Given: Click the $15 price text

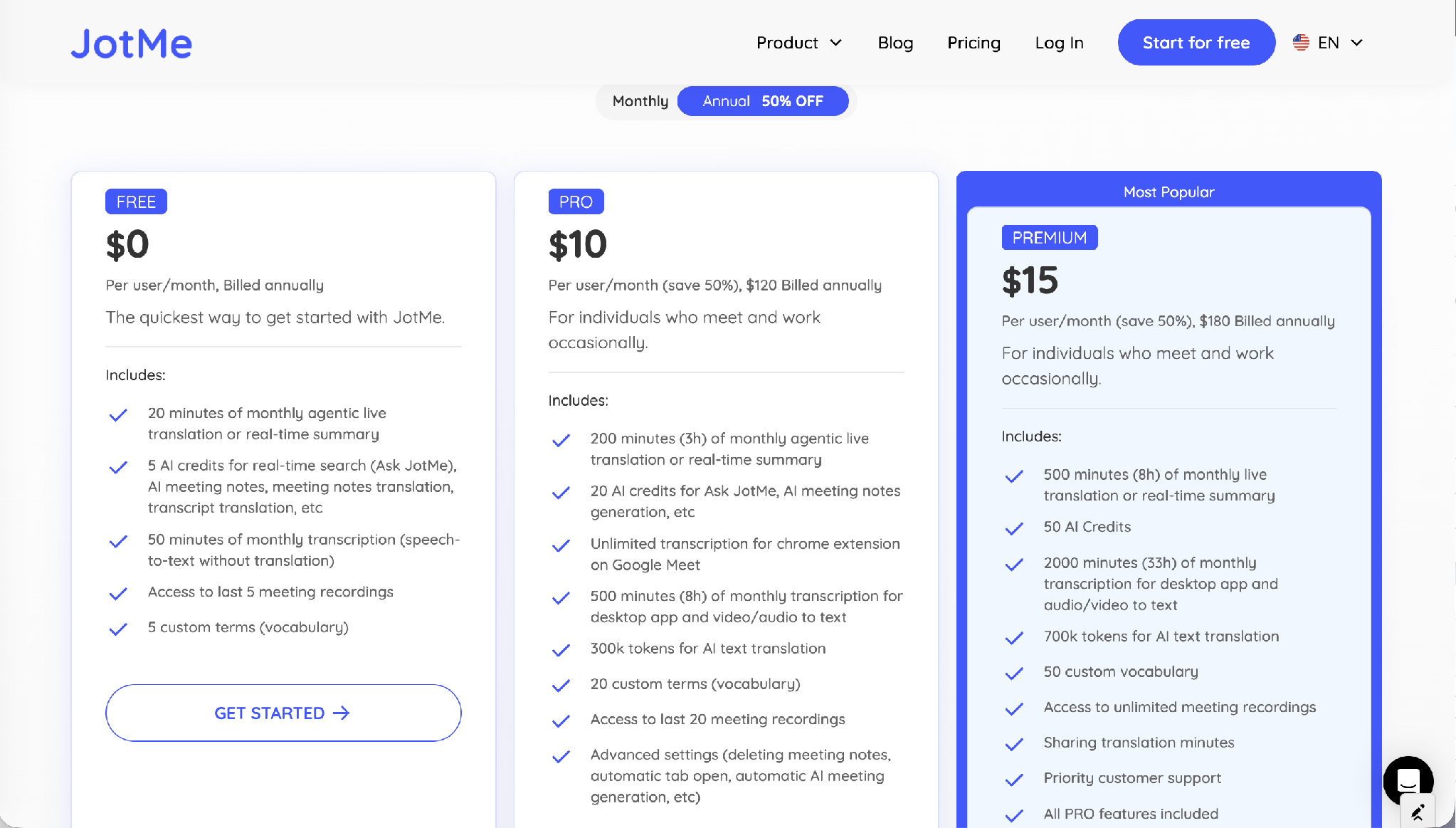Looking at the screenshot, I should 1030,280.
